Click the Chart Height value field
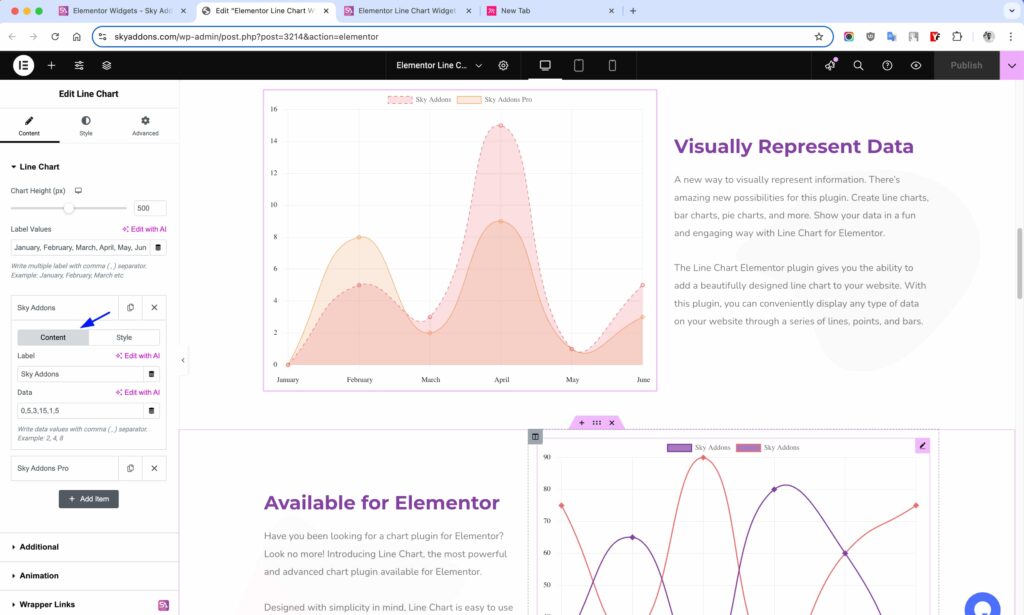1024x615 pixels. [150, 208]
